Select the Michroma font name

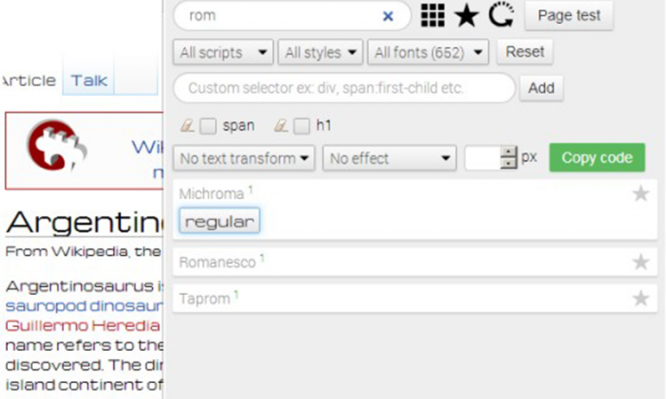pos(211,194)
